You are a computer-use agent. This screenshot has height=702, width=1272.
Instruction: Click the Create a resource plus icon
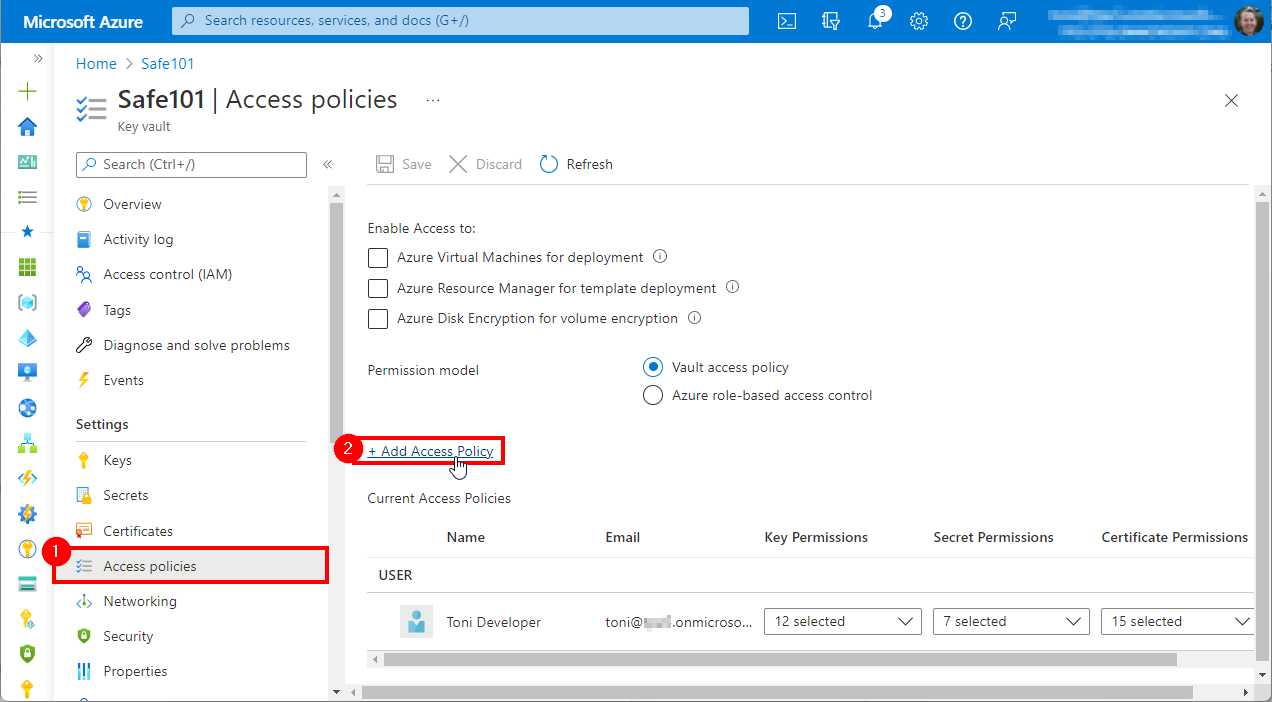coord(27,92)
